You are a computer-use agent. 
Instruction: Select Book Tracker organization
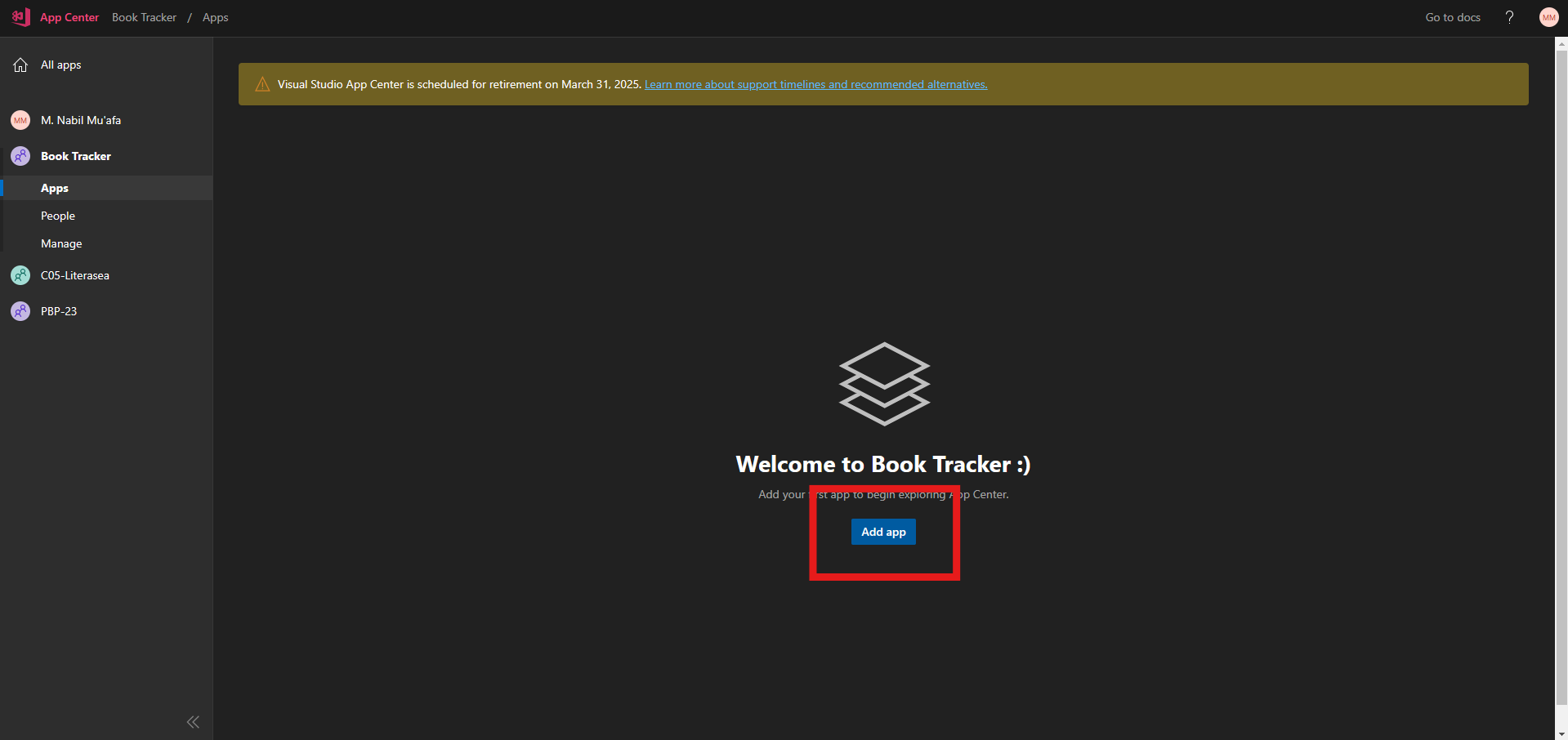[76, 156]
